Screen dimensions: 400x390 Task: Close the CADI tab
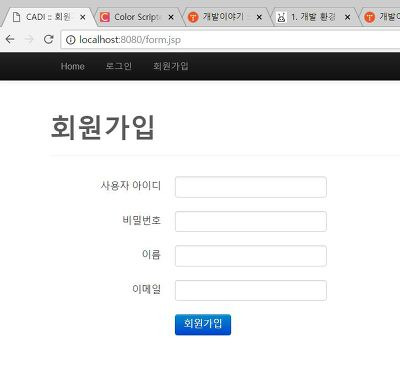83,17
